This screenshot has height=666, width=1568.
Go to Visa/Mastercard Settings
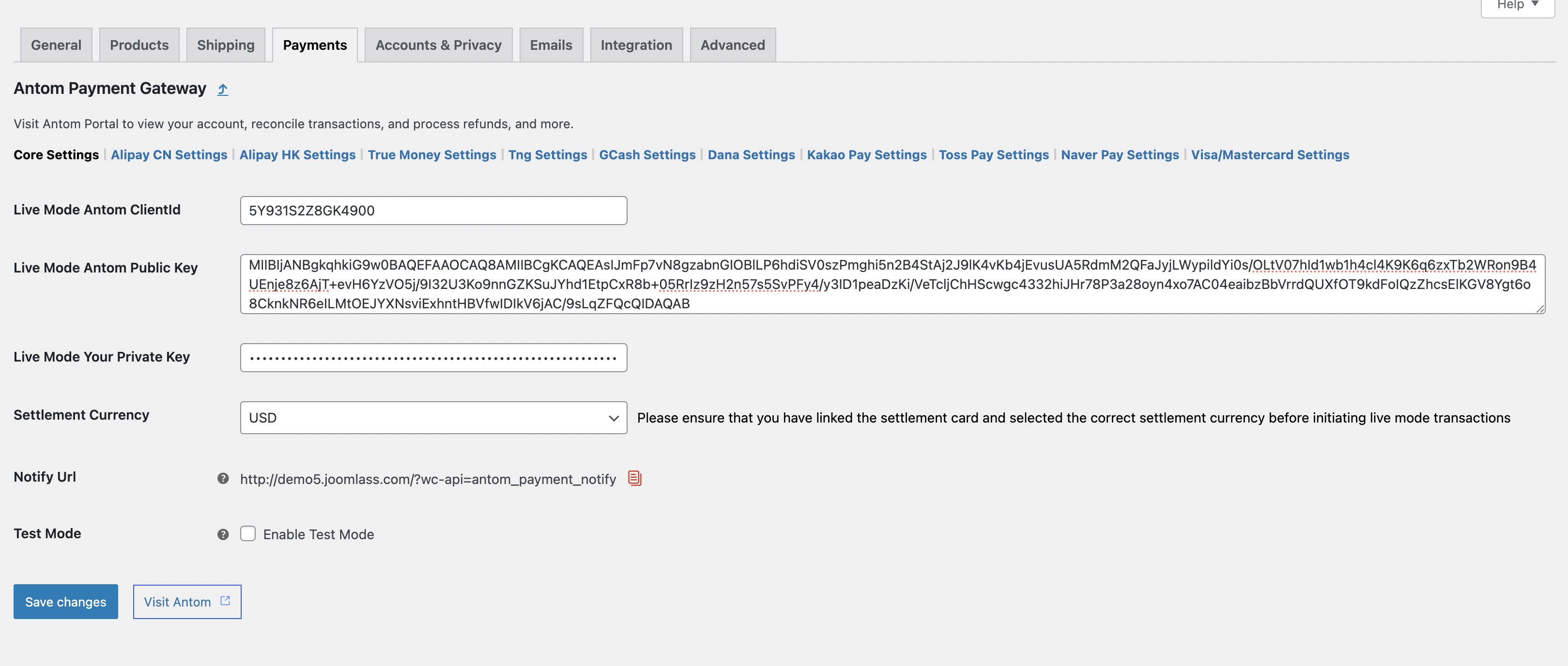pyautogui.click(x=1270, y=154)
